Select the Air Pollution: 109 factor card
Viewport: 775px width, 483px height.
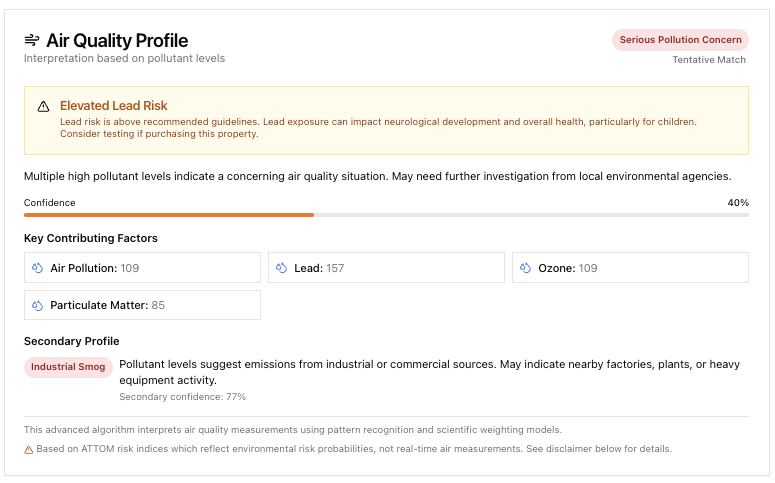[142, 268]
